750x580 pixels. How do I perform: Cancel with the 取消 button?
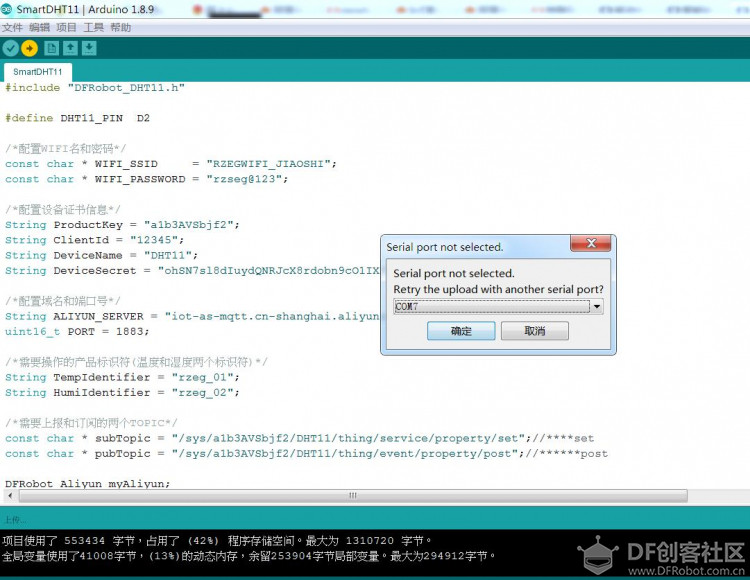pos(535,331)
